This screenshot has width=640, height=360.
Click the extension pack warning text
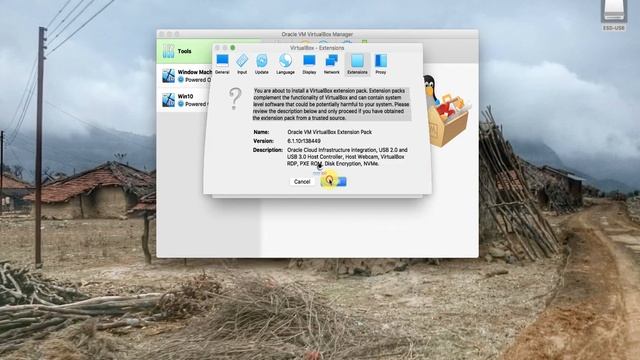(331, 104)
